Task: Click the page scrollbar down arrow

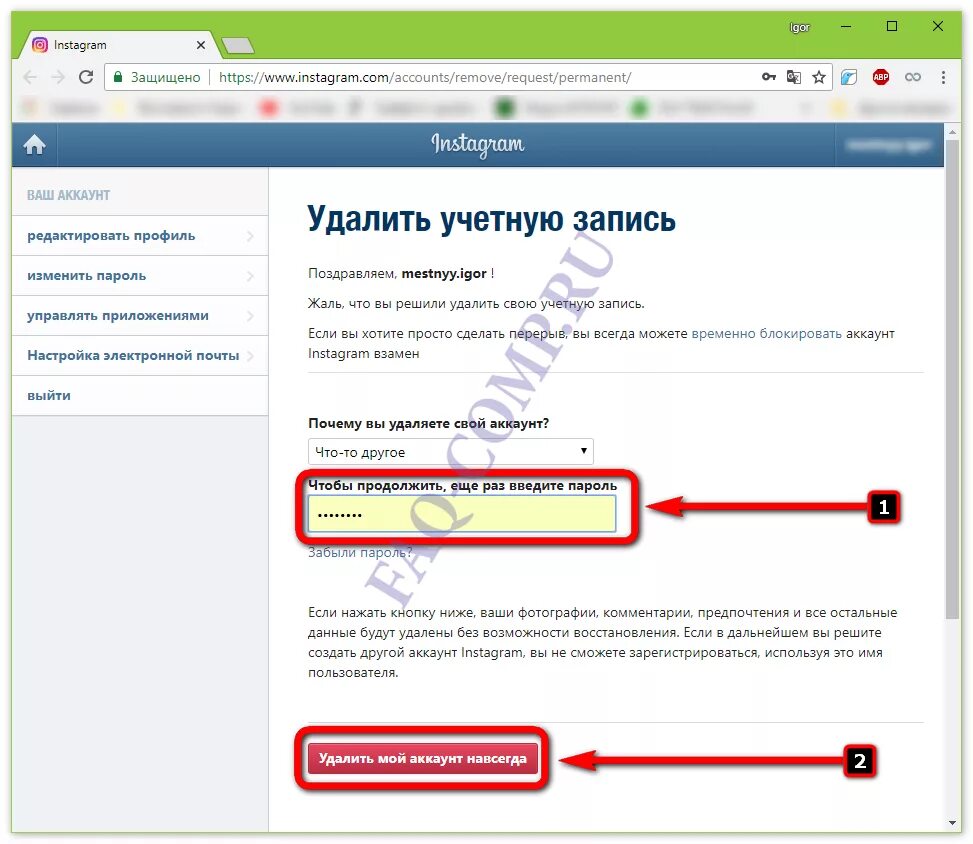Action: tap(953, 823)
